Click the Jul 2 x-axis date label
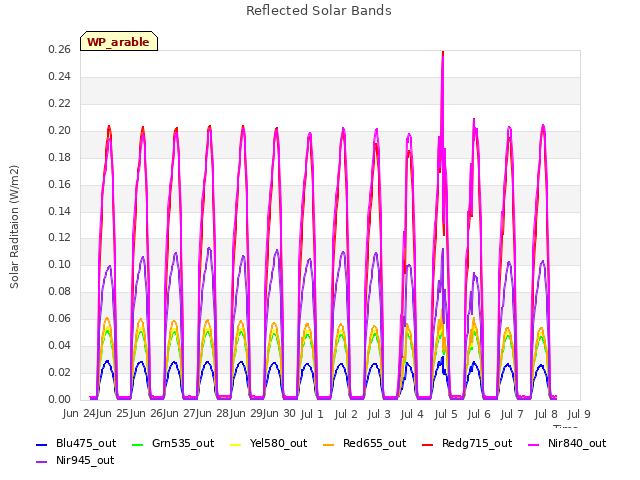 click(346, 415)
